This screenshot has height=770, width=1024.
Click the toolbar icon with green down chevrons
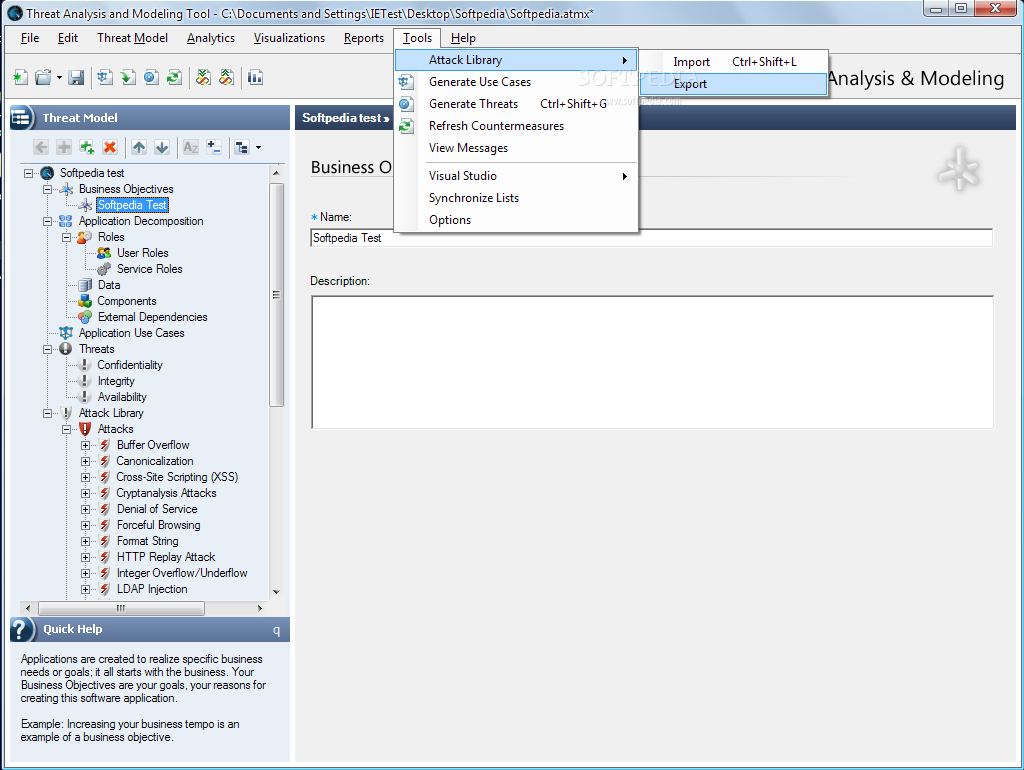pos(204,78)
